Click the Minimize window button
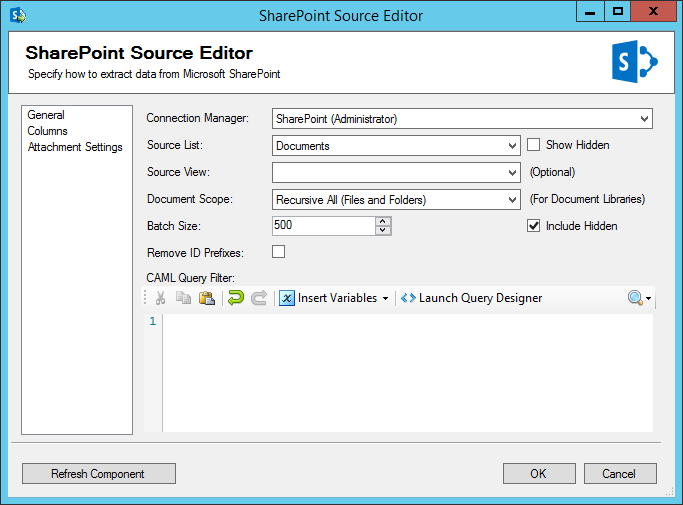 pyautogui.click(x=590, y=11)
